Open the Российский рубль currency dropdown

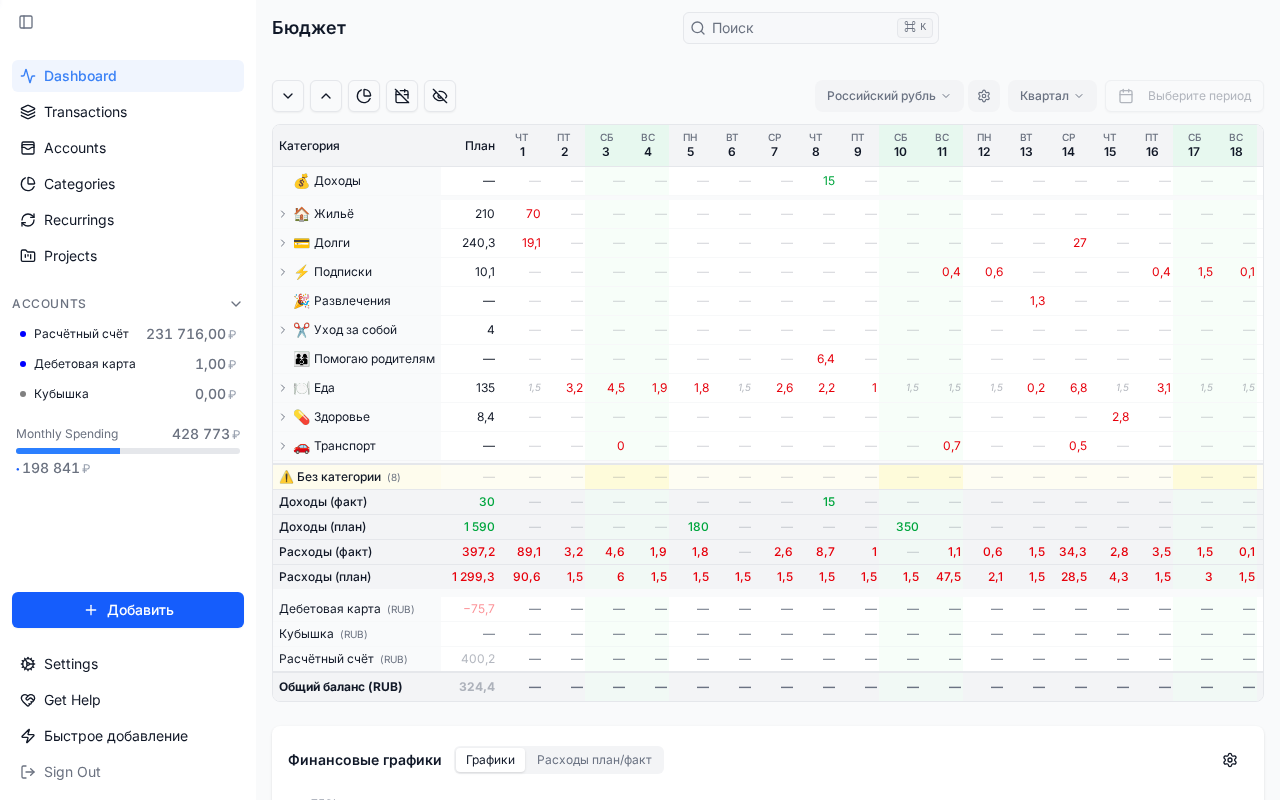pyautogui.click(x=888, y=96)
